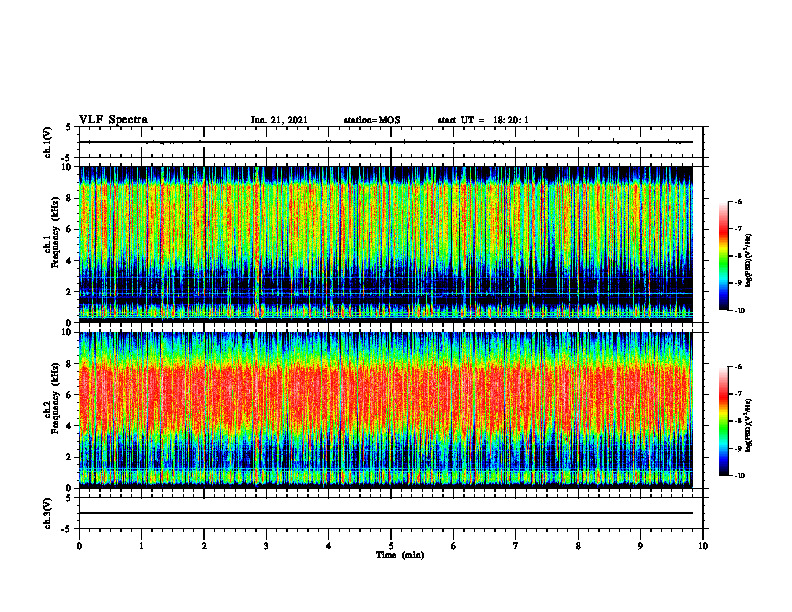792x612 pixels.
Task: Click the "ch.1(V)" waveform axis label
Action: tap(48, 142)
